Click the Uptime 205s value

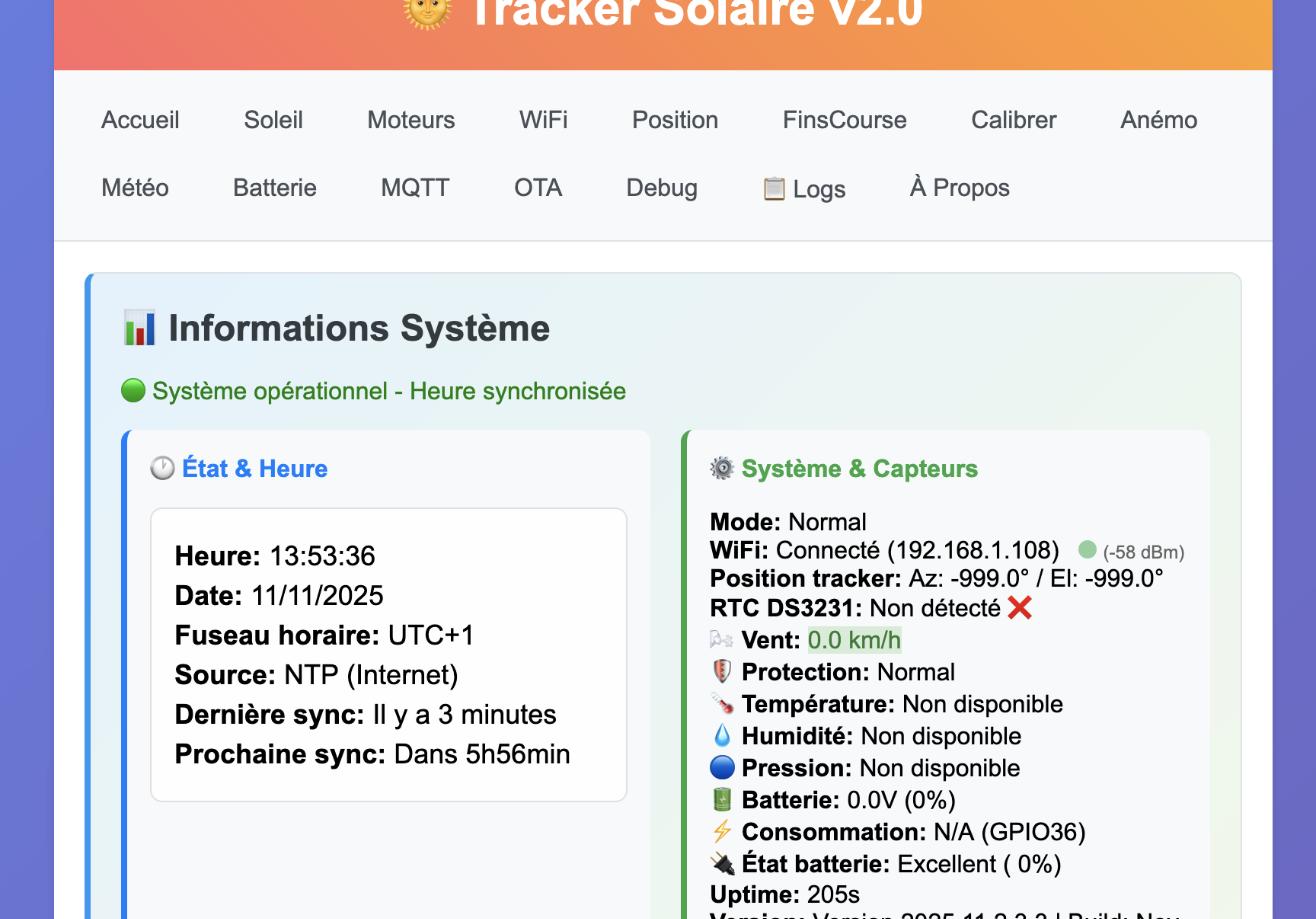click(833, 894)
